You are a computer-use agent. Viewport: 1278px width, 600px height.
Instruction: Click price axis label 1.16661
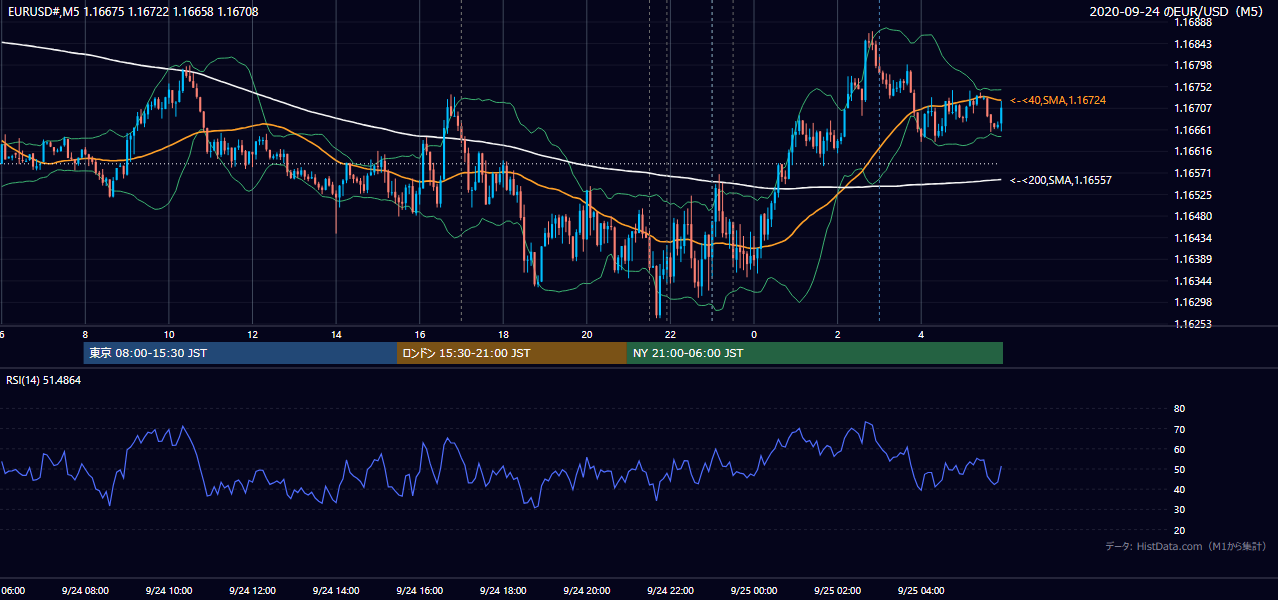(x=1193, y=130)
